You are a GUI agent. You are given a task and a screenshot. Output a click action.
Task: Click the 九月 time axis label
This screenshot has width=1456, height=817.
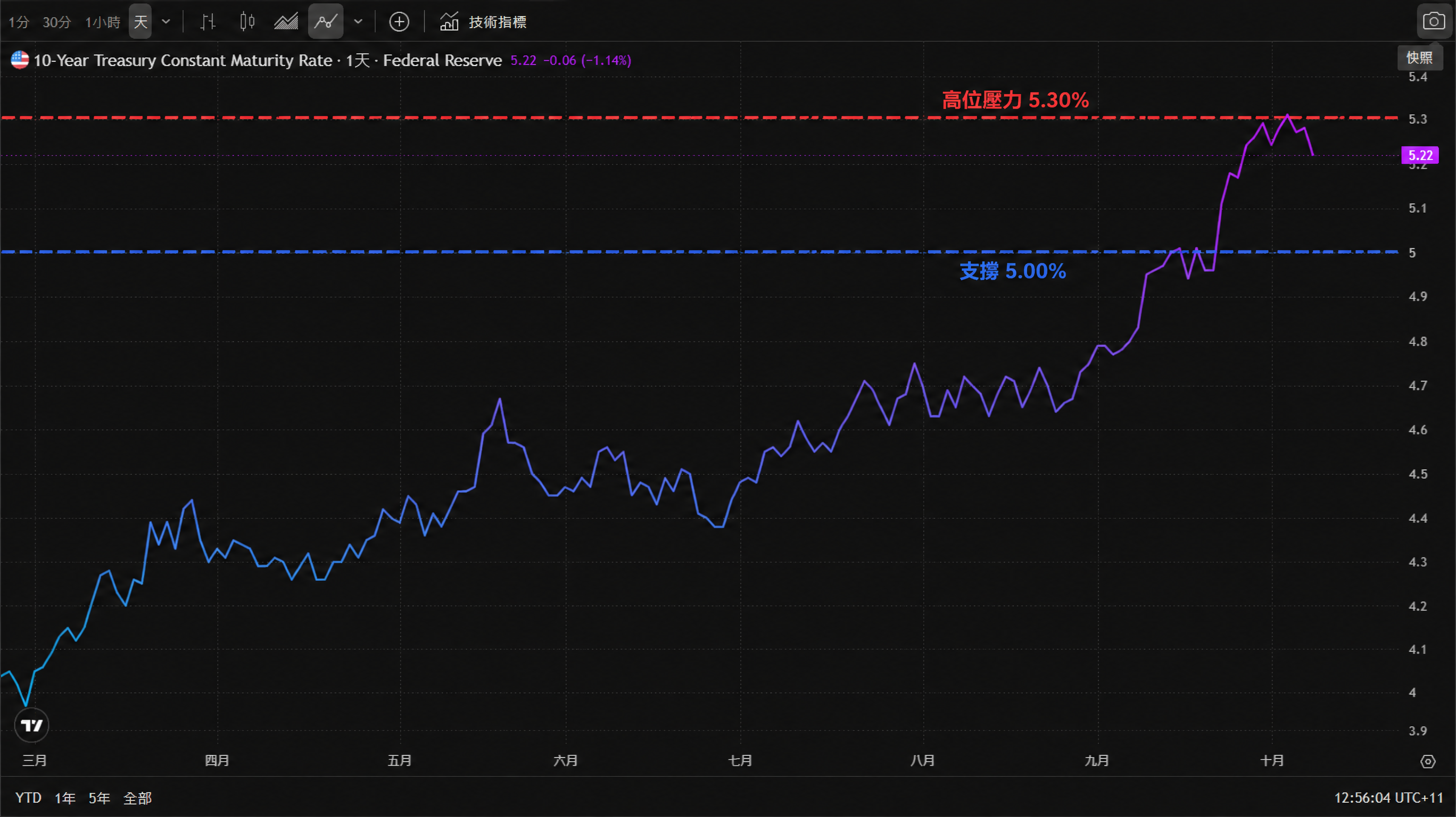pyautogui.click(x=1096, y=761)
